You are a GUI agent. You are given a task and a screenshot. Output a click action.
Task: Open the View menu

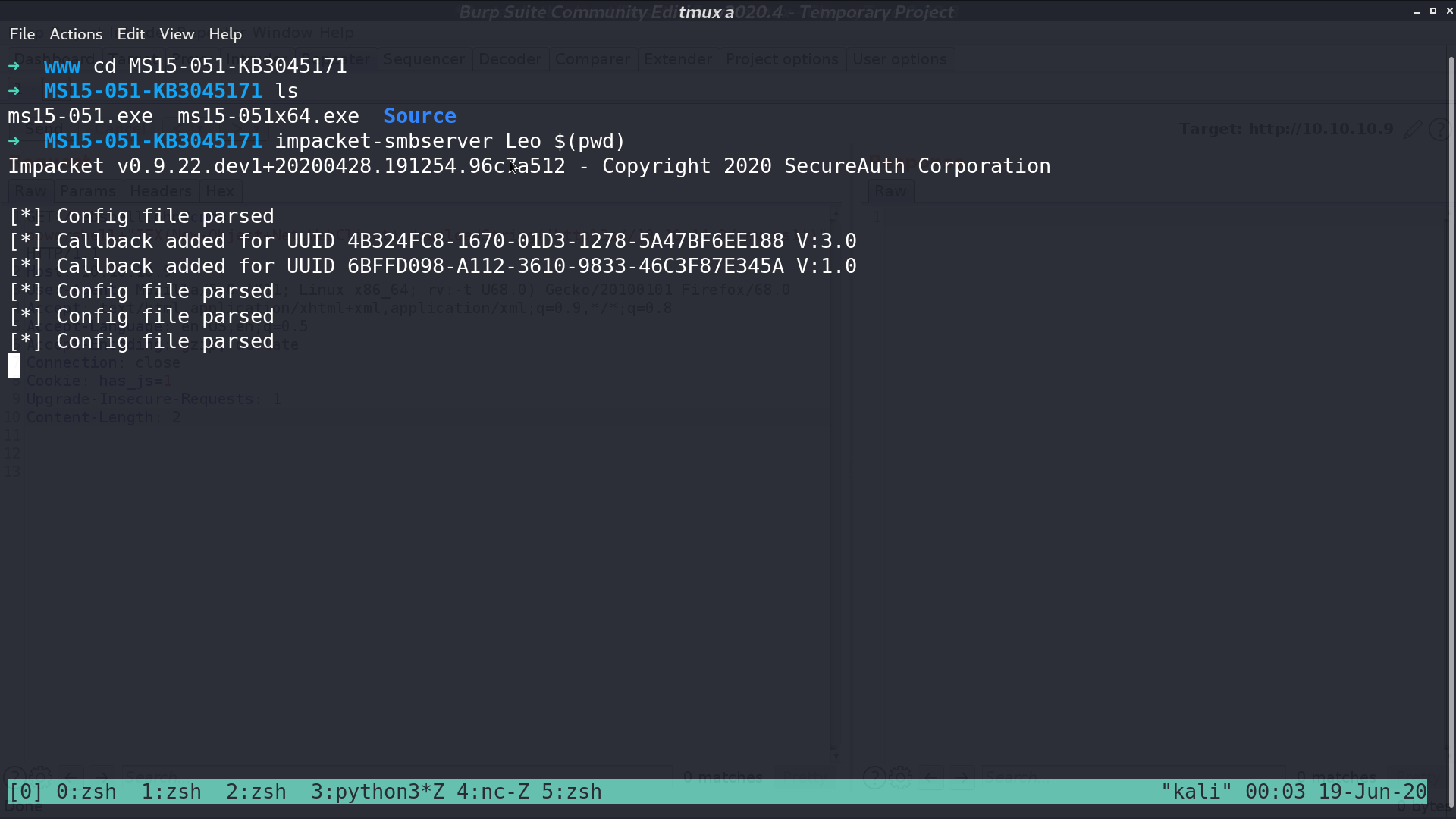[x=177, y=34]
